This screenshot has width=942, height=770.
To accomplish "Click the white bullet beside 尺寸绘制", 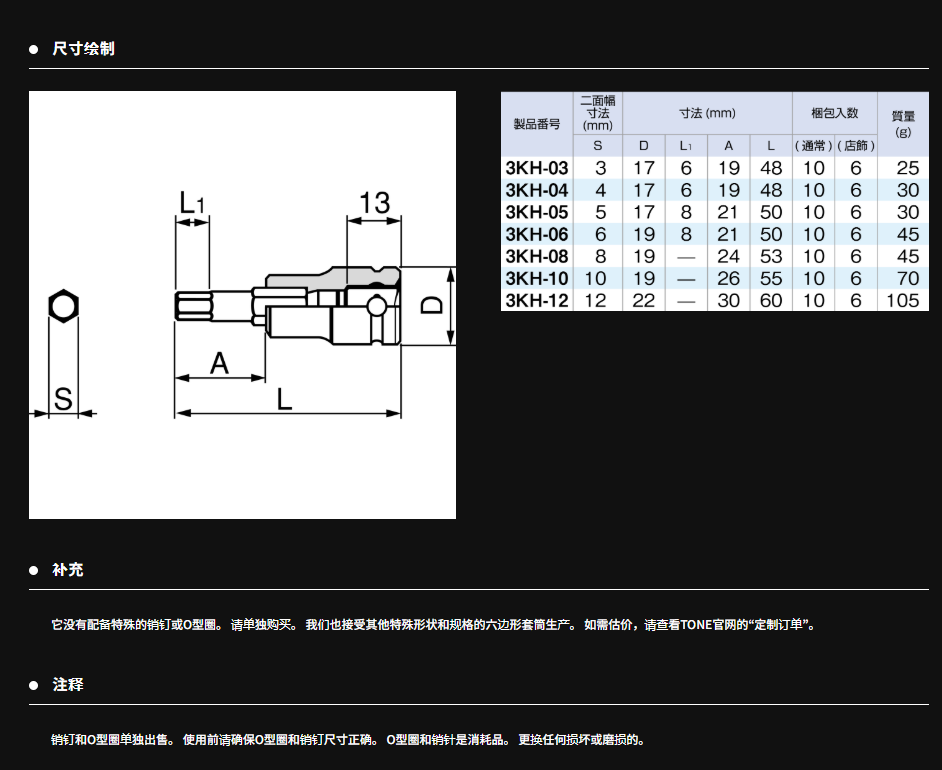I will coord(33,49).
